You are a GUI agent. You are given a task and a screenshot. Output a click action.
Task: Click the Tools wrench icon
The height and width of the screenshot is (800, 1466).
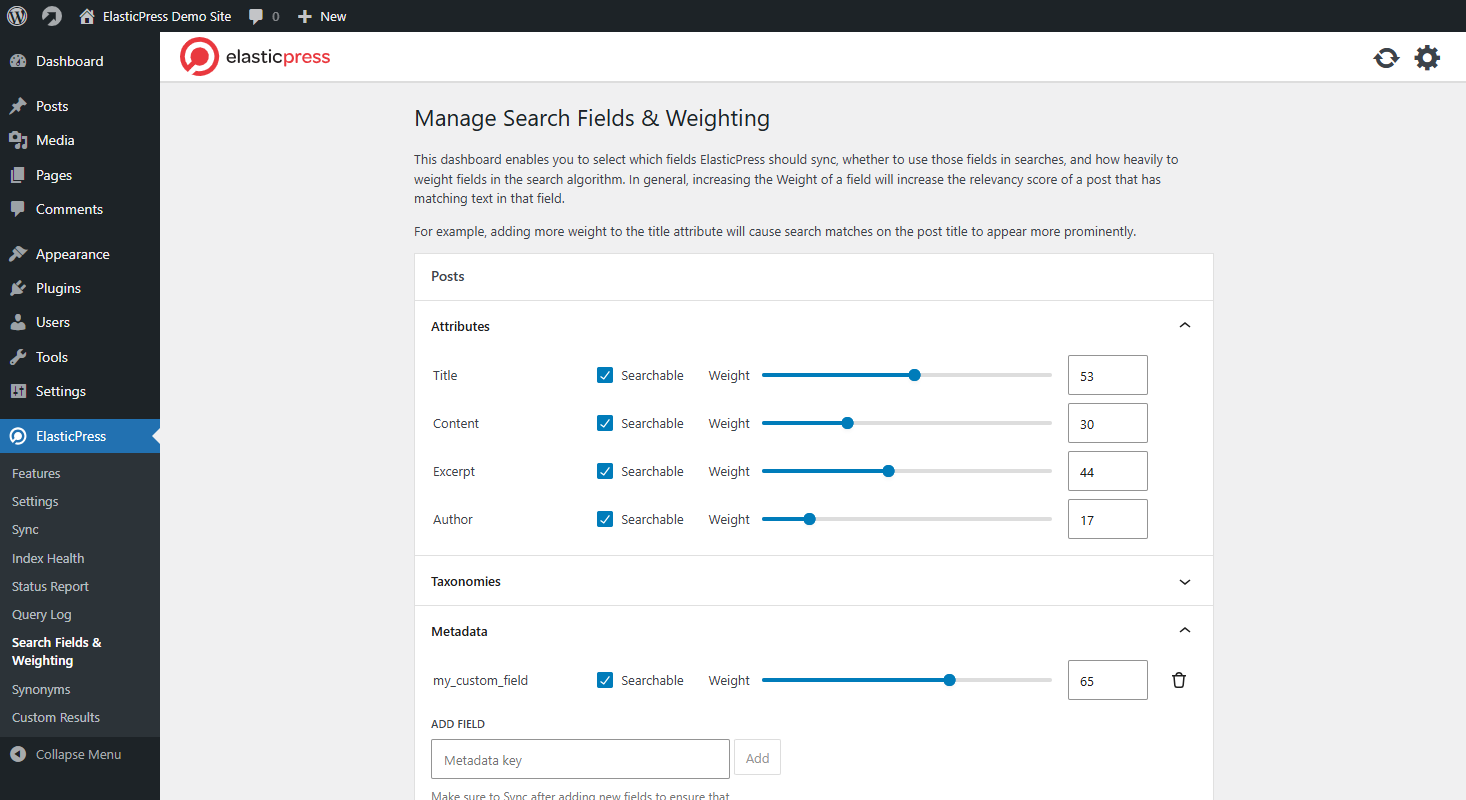tap(18, 357)
